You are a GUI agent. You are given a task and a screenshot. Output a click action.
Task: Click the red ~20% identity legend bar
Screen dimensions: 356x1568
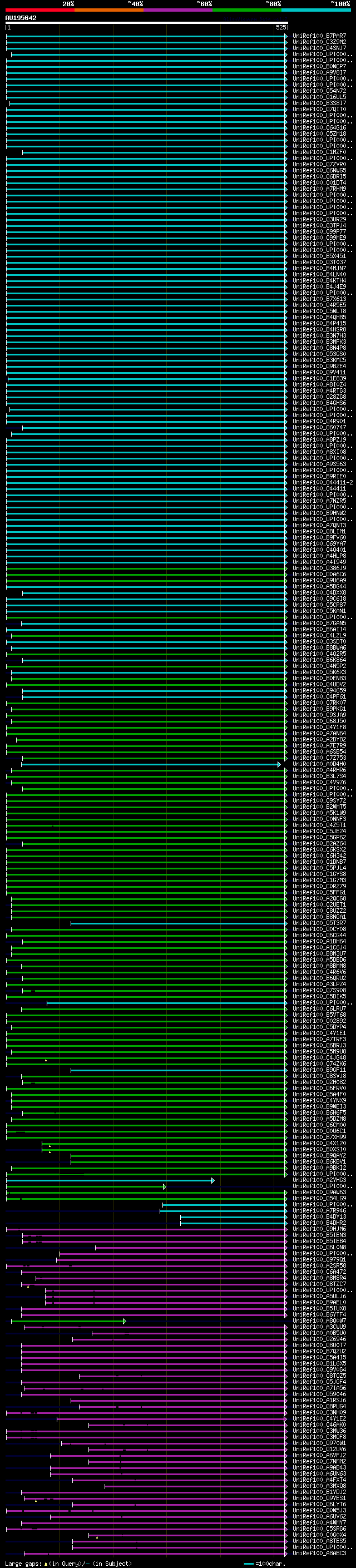(x=39, y=10)
